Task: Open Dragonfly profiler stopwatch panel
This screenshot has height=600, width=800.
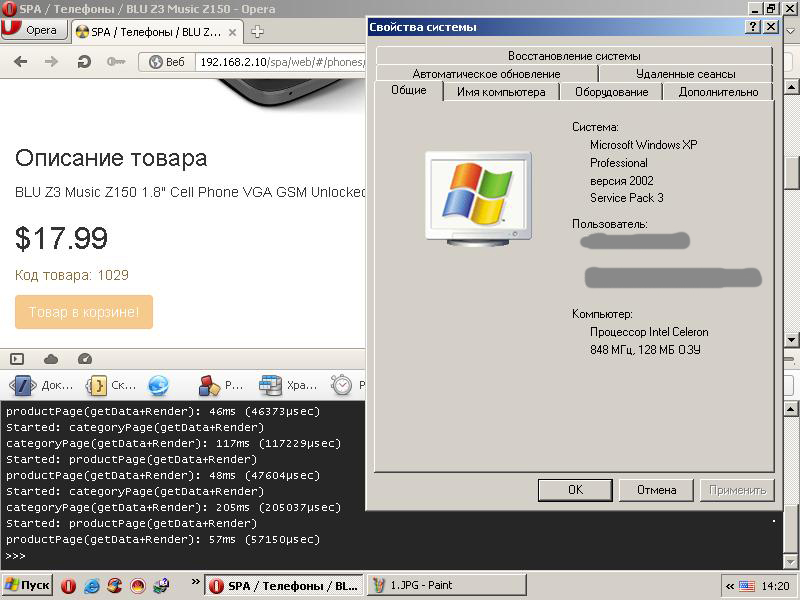Action: tap(341, 385)
